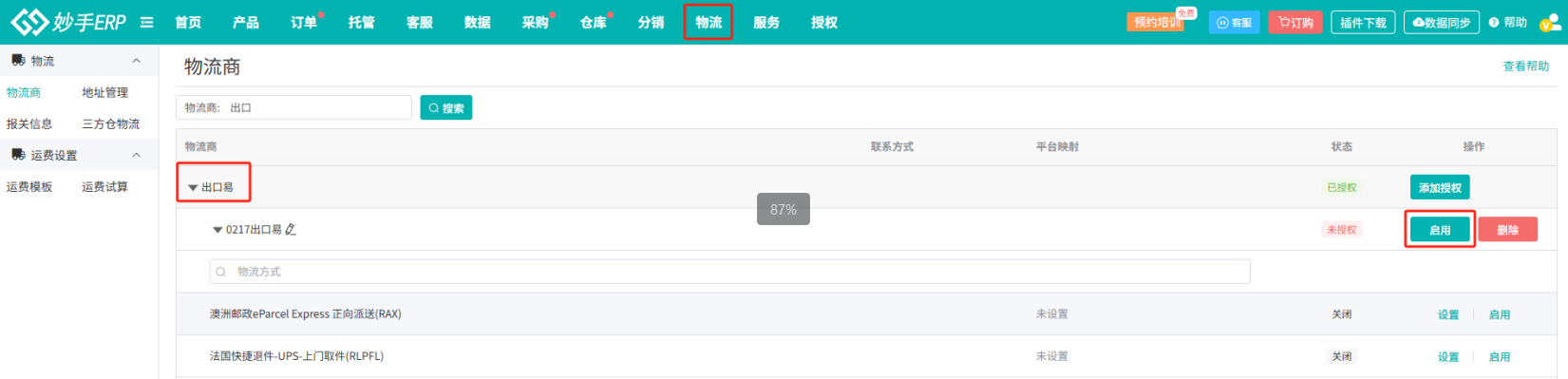1568x379 pixels.
Task: Open the 服务 top menu
Action: (766, 22)
